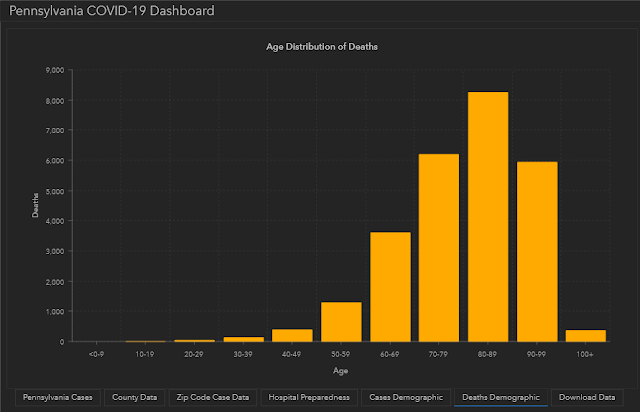Open the Pennsylvania Cases tab

[x=58, y=397]
